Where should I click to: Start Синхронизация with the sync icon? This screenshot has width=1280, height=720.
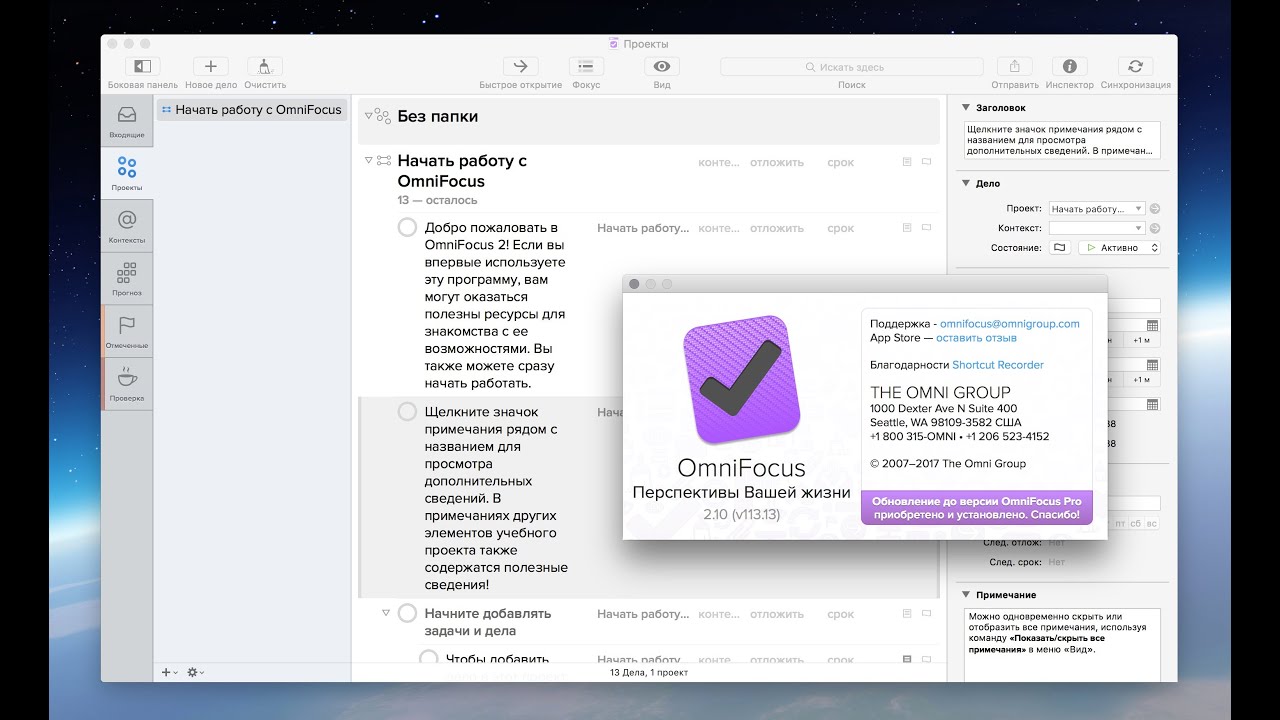point(1135,66)
